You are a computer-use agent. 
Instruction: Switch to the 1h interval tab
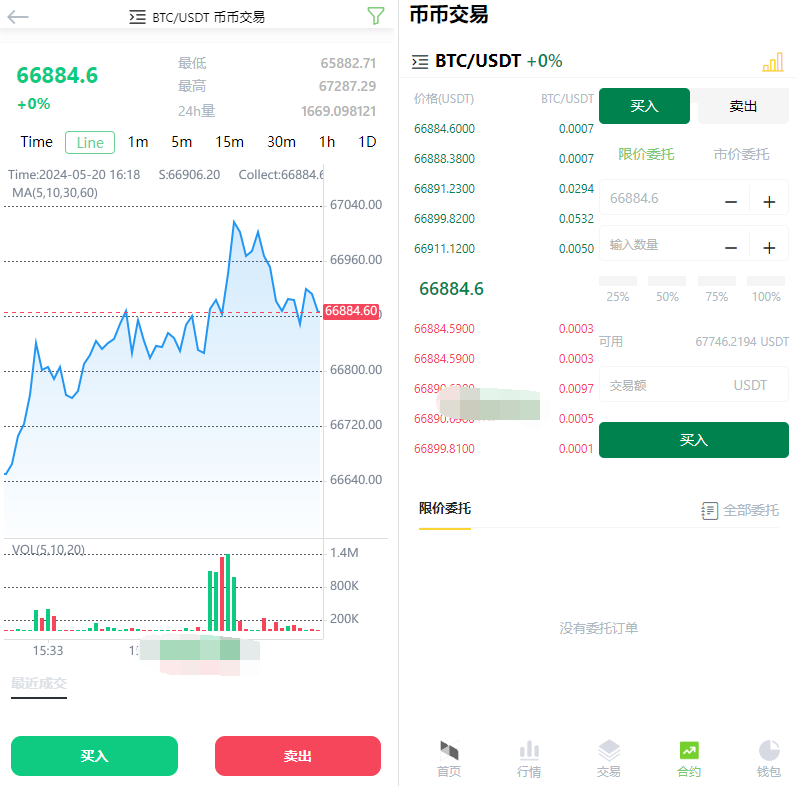(327, 142)
